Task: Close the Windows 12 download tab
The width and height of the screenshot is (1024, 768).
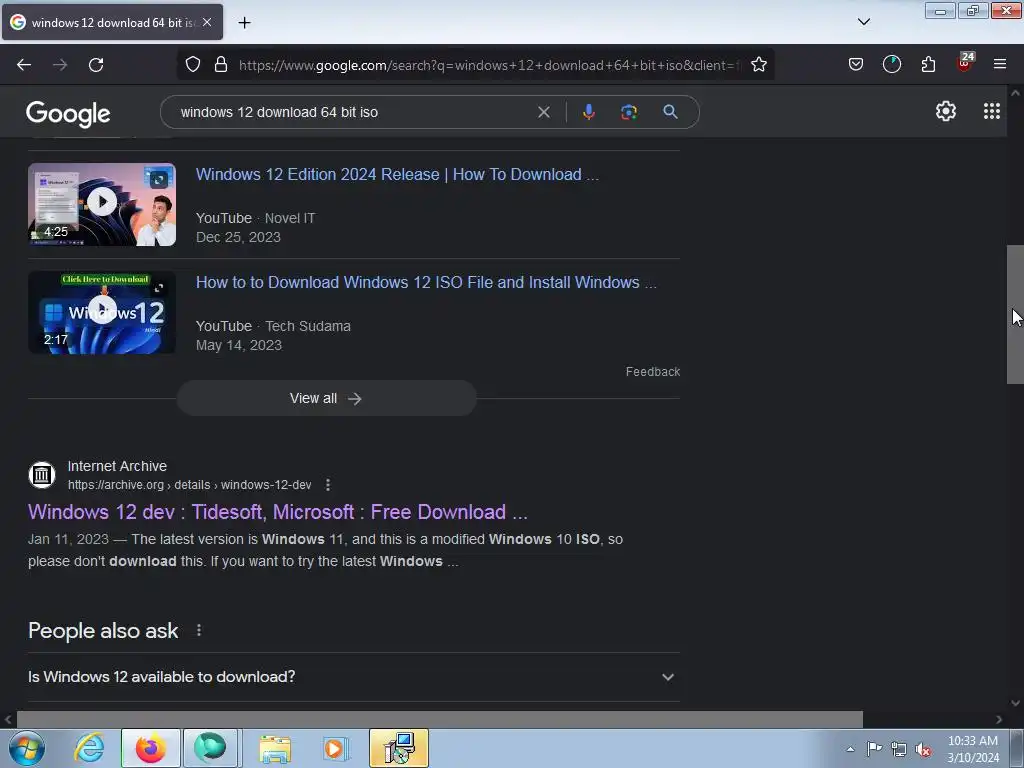Action: 207,22
